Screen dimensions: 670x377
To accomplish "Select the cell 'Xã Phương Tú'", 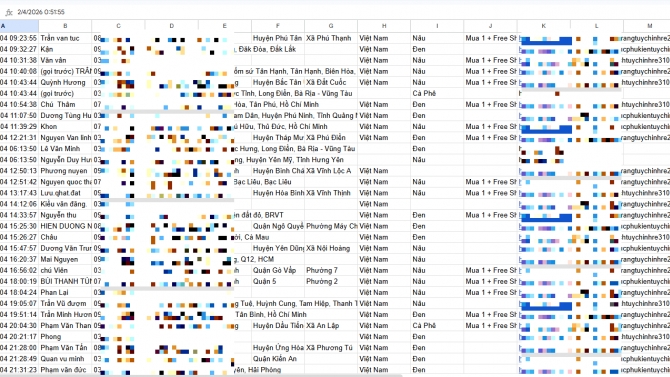I will tap(331, 348).
